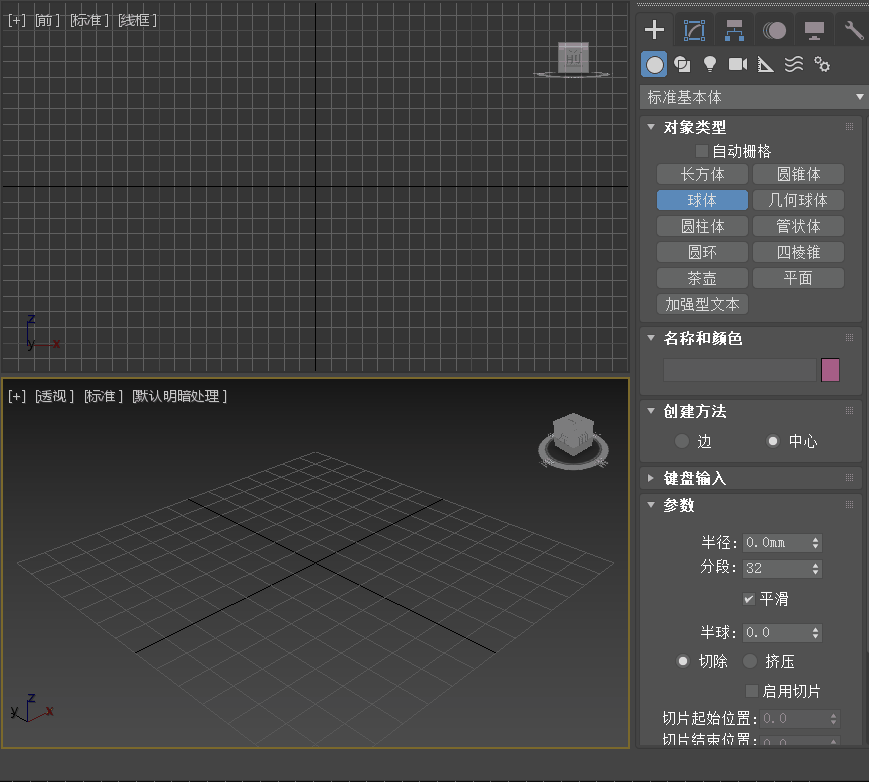Open the object color swatch

(830, 370)
